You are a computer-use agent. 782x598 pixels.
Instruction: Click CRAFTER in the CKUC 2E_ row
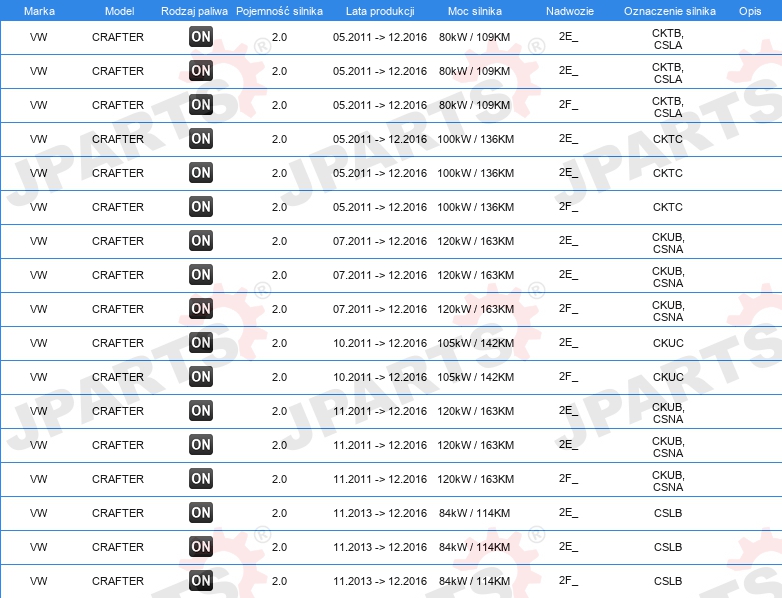click(x=118, y=343)
